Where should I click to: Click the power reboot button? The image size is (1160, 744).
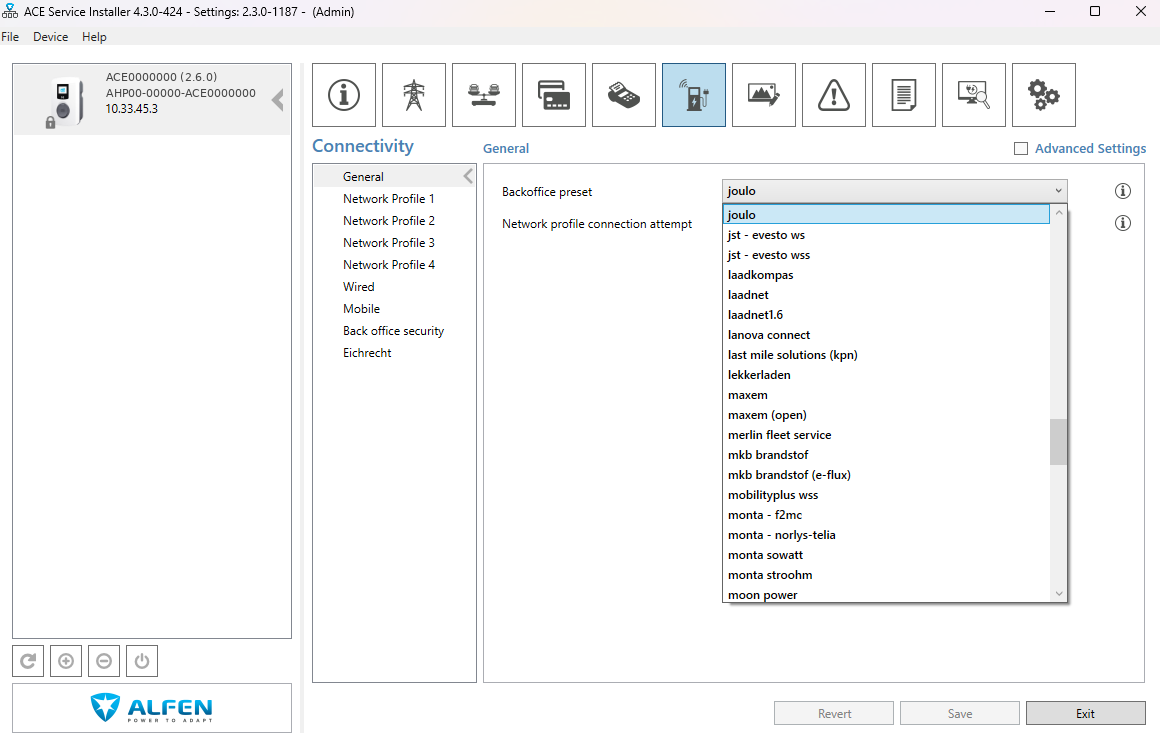point(142,661)
